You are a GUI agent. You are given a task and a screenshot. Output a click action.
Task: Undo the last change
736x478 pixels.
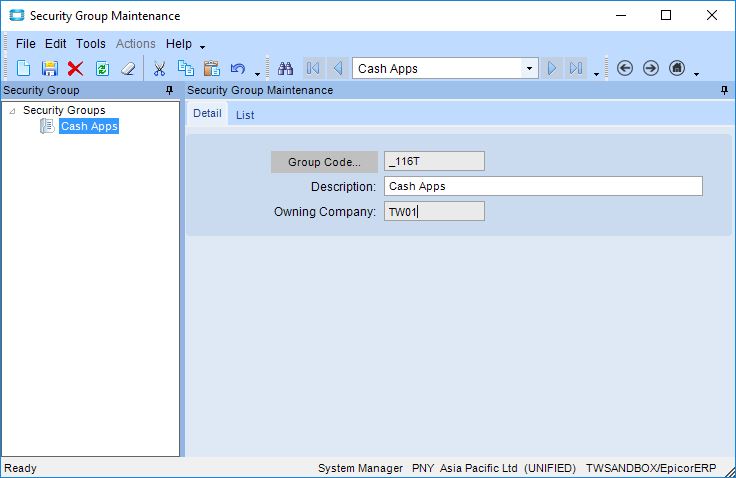[238, 69]
